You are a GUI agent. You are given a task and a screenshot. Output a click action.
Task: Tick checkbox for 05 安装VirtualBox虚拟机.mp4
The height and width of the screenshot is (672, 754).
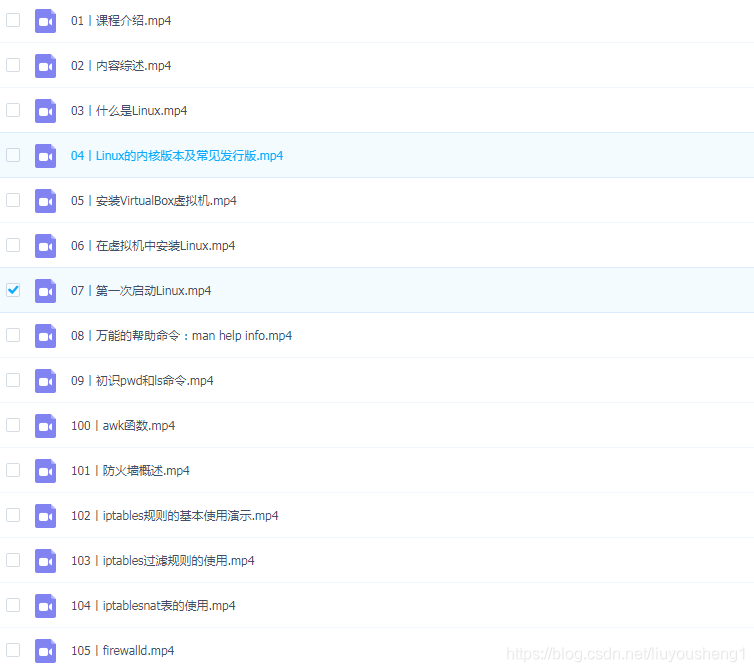13,200
